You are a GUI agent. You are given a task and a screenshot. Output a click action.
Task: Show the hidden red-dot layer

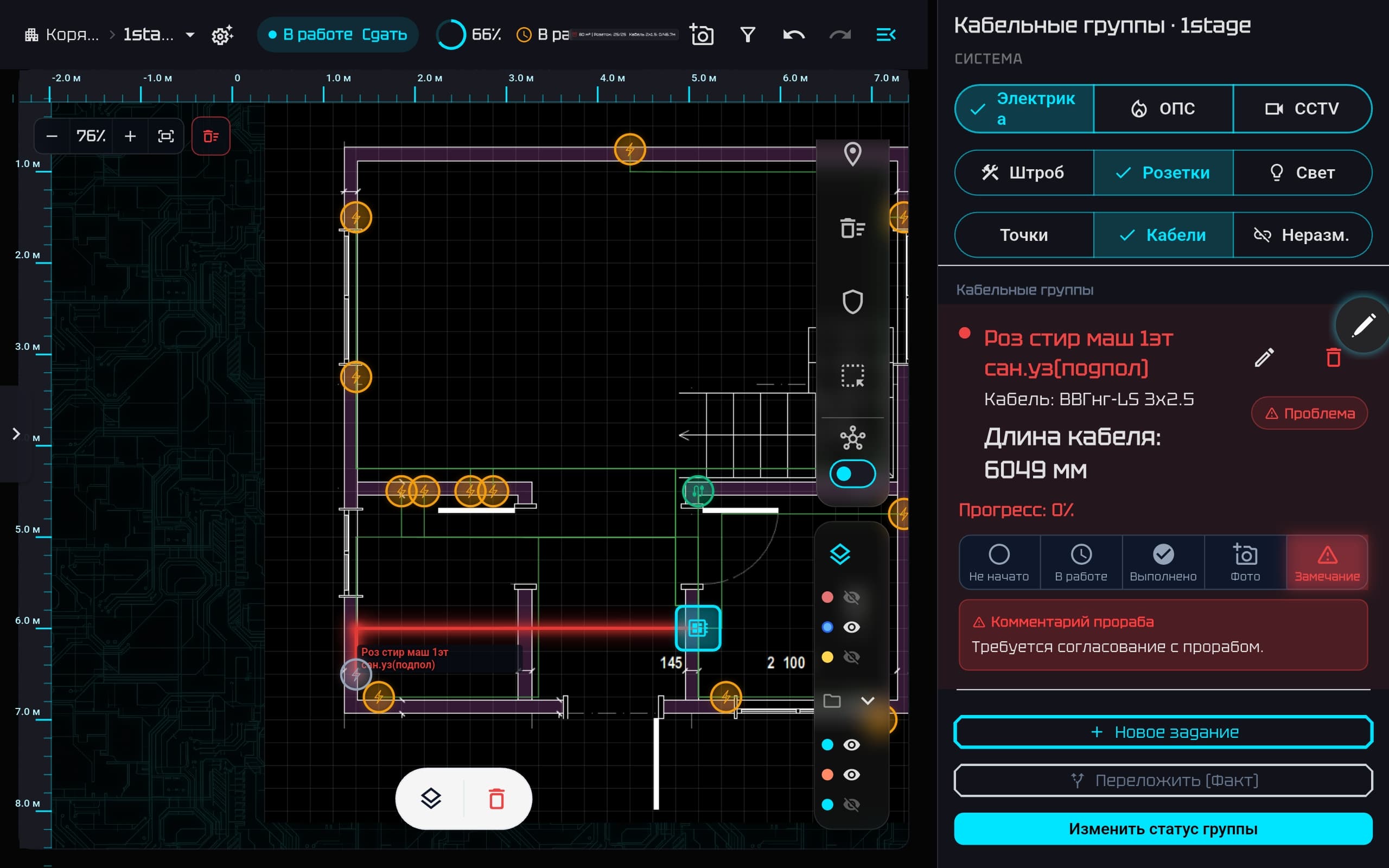[851, 598]
